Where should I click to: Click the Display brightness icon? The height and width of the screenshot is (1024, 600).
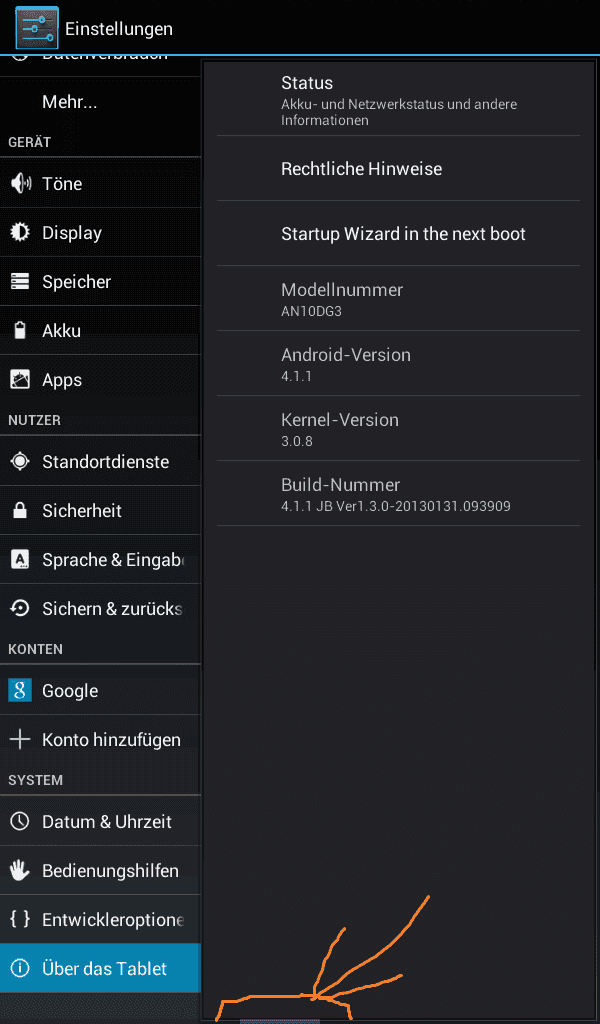pos(21,232)
